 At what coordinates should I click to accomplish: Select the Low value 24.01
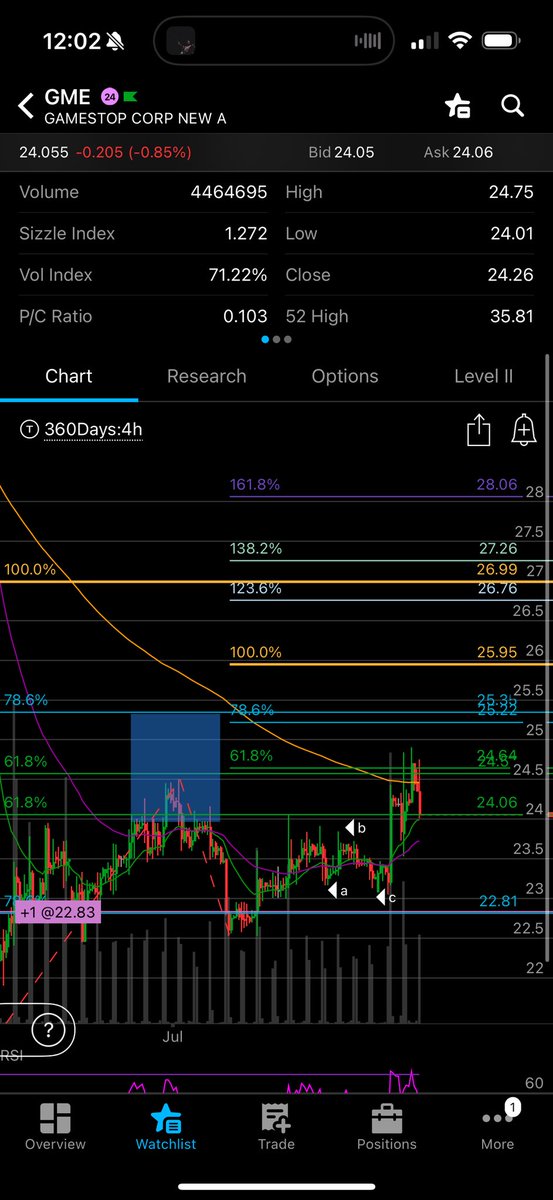[x=511, y=233]
